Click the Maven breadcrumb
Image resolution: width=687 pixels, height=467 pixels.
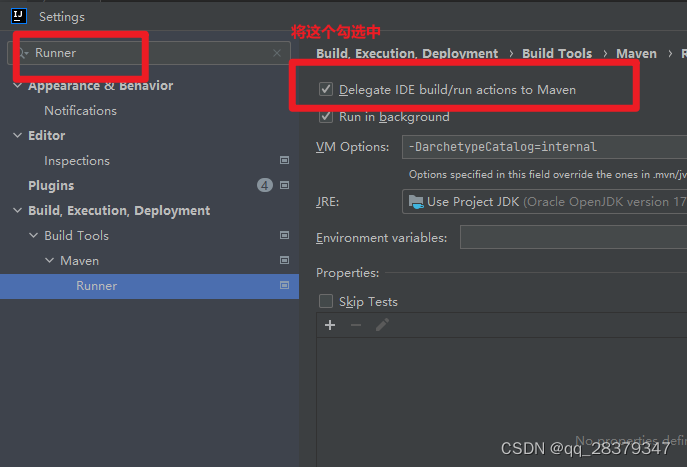pyautogui.click(x=637, y=53)
